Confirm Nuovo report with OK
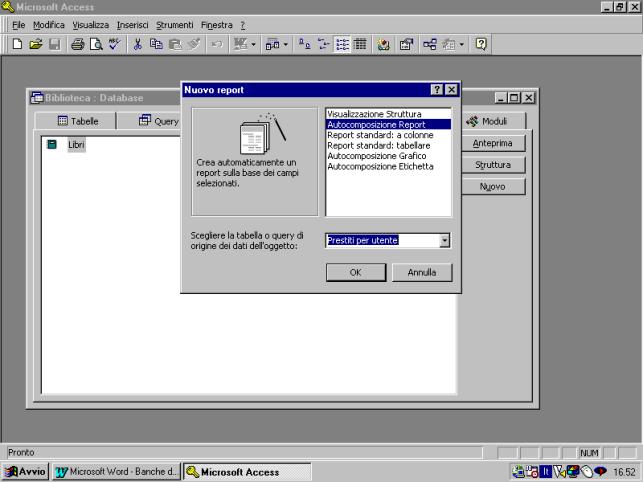Screen dimensions: 643x482 click(x=356, y=272)
